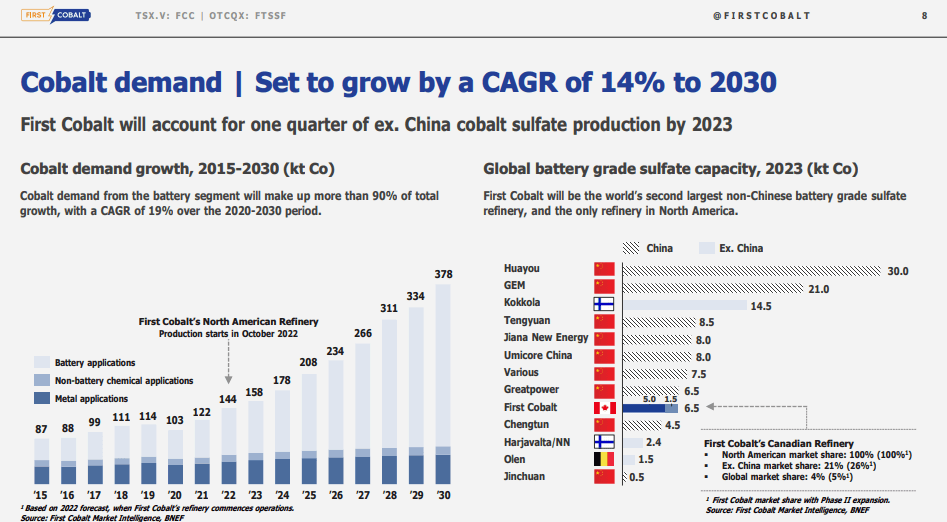Click China flag beside Greatpower
The height and width of the screenshot is (522, 947).
tap(604, 391)
